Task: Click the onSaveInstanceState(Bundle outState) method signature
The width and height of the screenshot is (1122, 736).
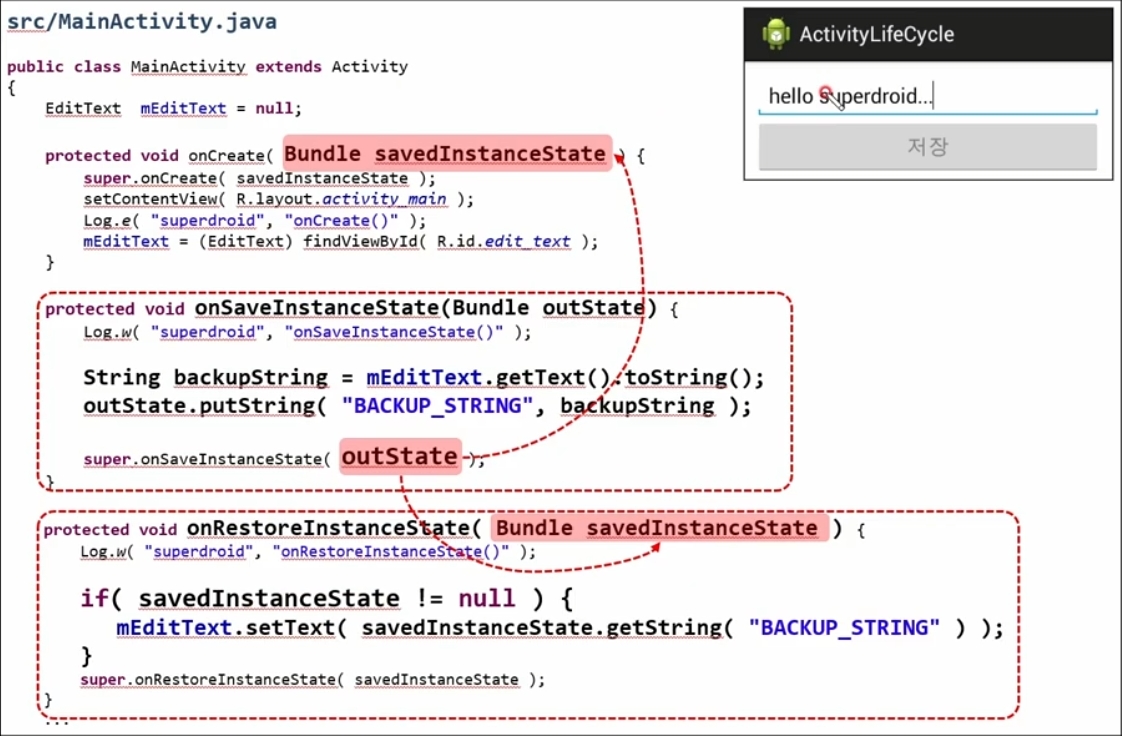Action: pyautogui.click(x=361, y=308)
